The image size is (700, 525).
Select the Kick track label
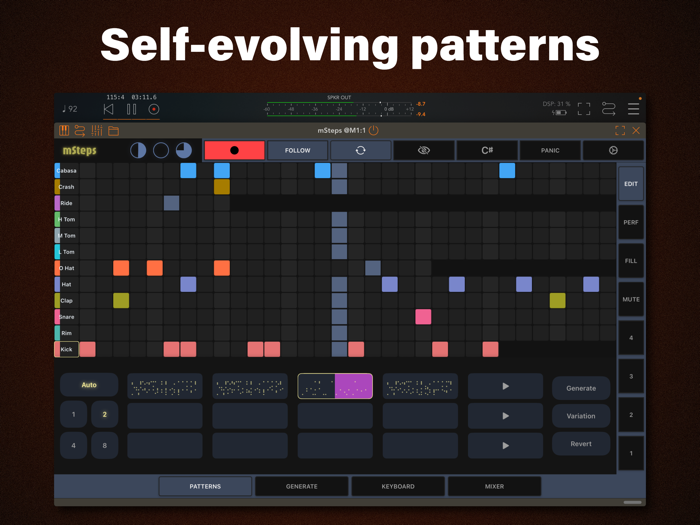66,349
